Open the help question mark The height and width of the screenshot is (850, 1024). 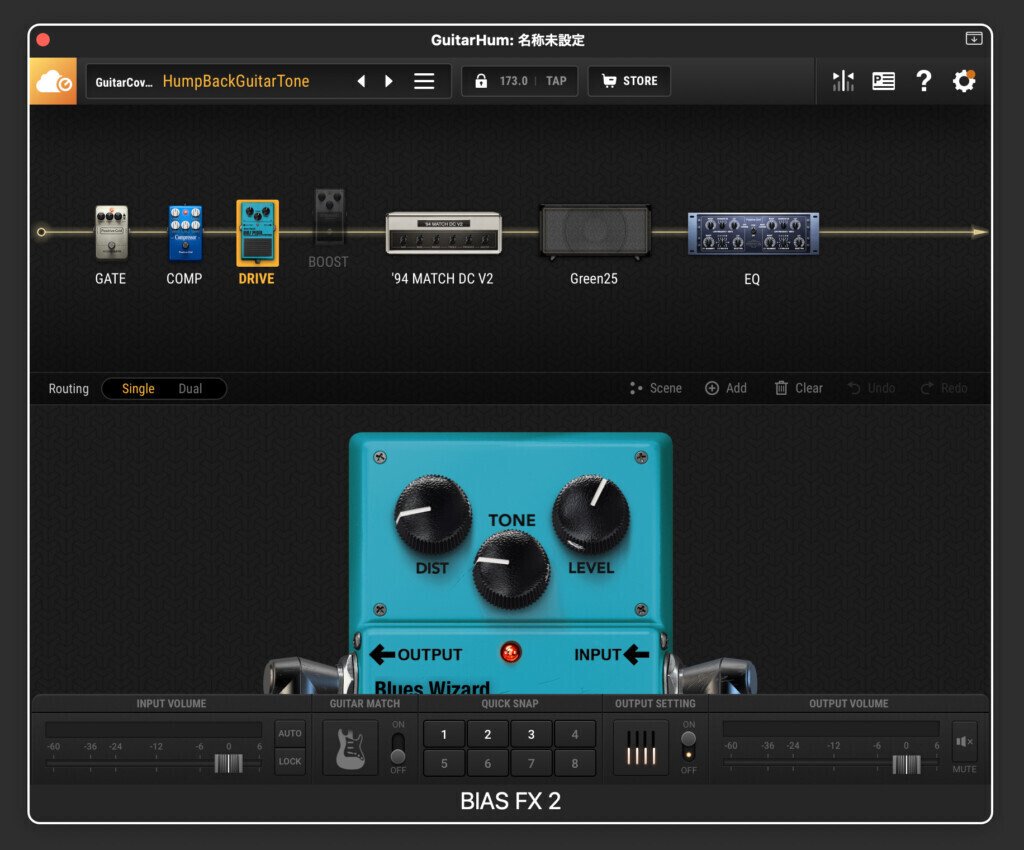pyautogui.click(x=923, y=81)
